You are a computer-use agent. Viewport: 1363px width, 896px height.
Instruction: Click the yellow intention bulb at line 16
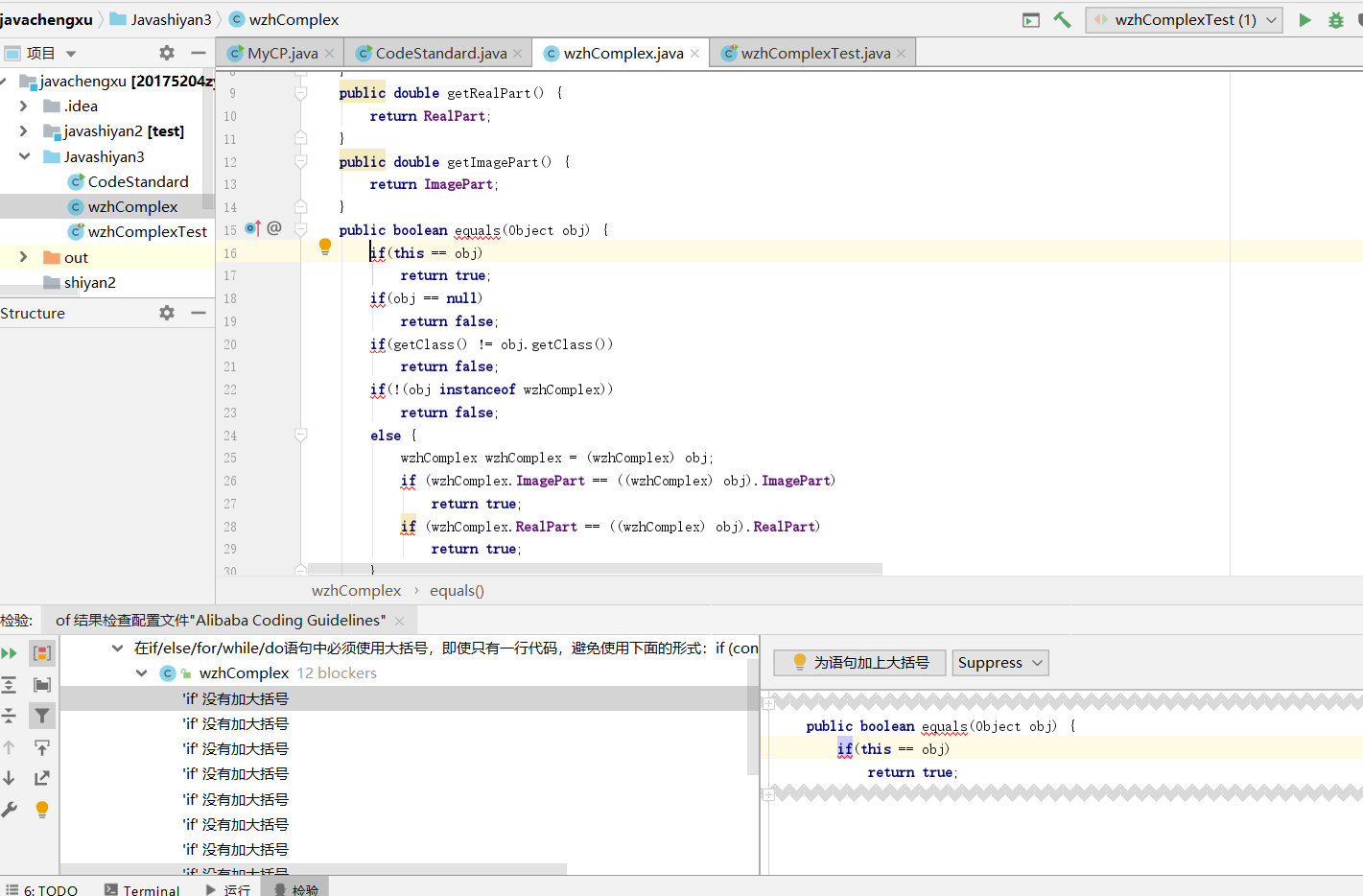click(x=325, y=247)
